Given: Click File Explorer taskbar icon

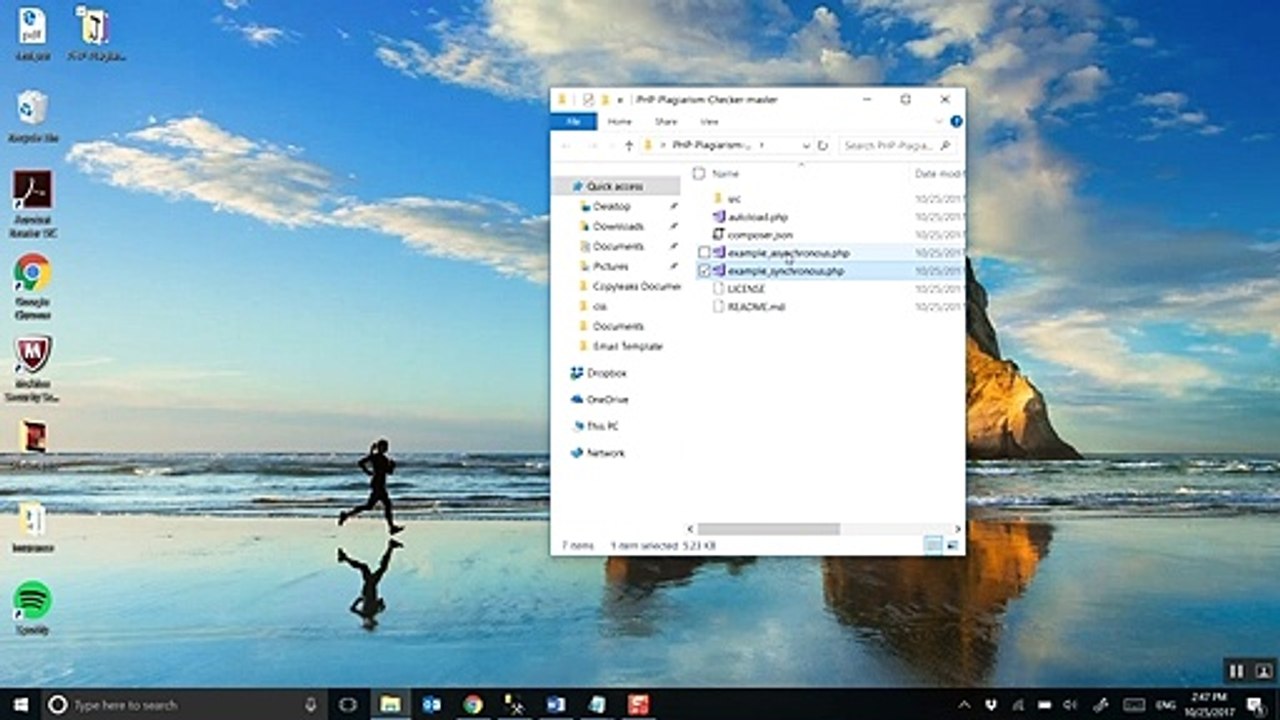Looking at the screenshot, I should 390,705.
